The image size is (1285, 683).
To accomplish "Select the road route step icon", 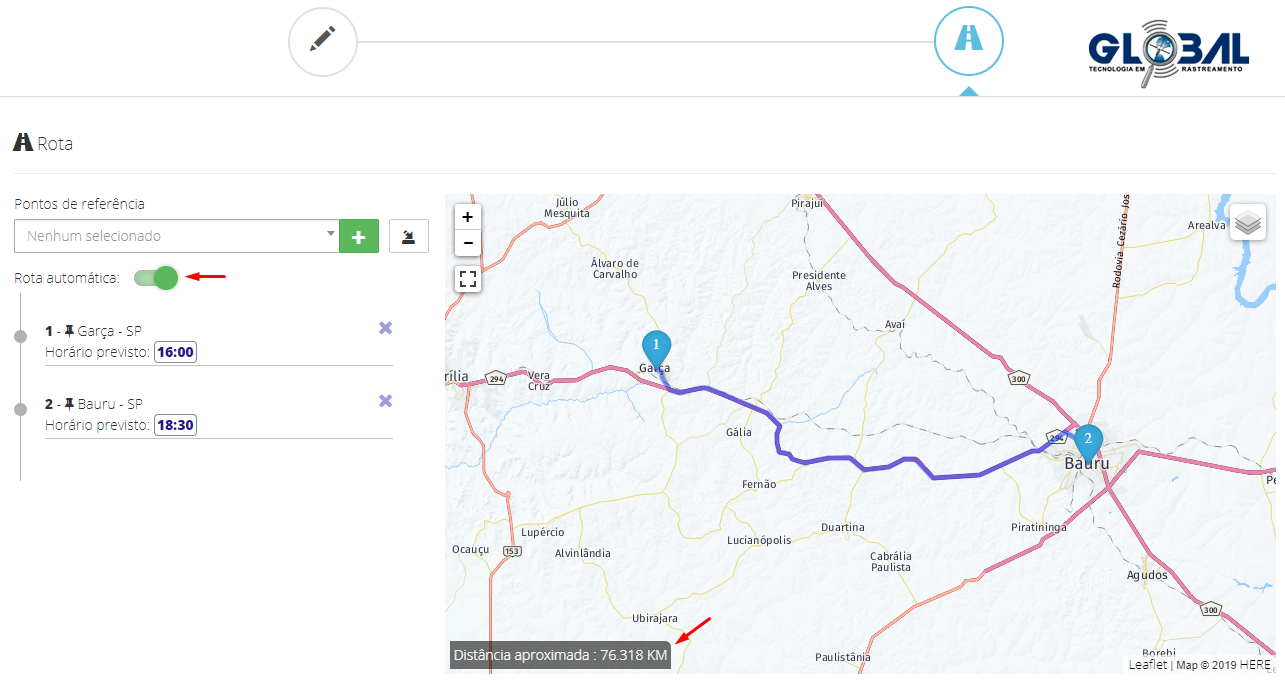I will 968,41.
